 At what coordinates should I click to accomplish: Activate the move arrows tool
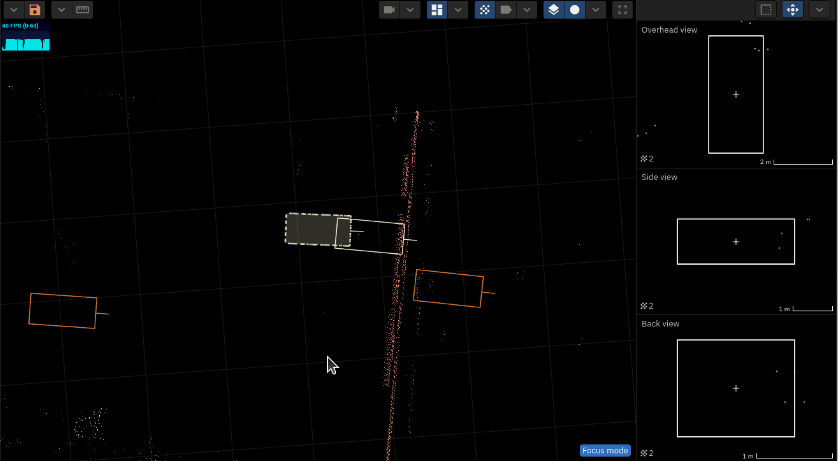point(792,10)
